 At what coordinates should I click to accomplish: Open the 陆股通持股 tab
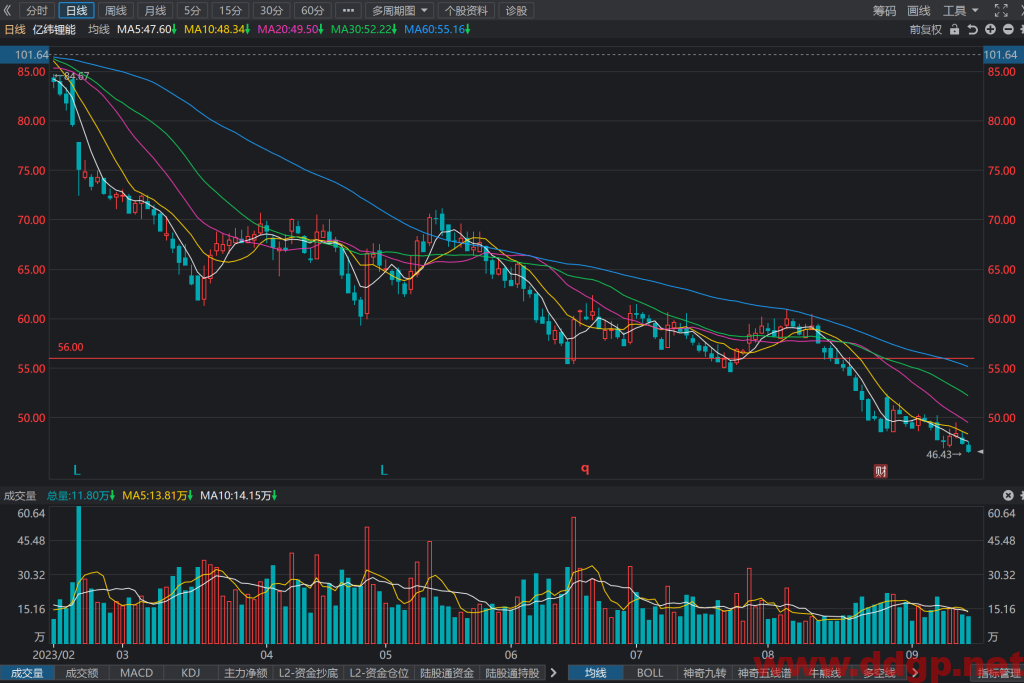click(512, 673)
